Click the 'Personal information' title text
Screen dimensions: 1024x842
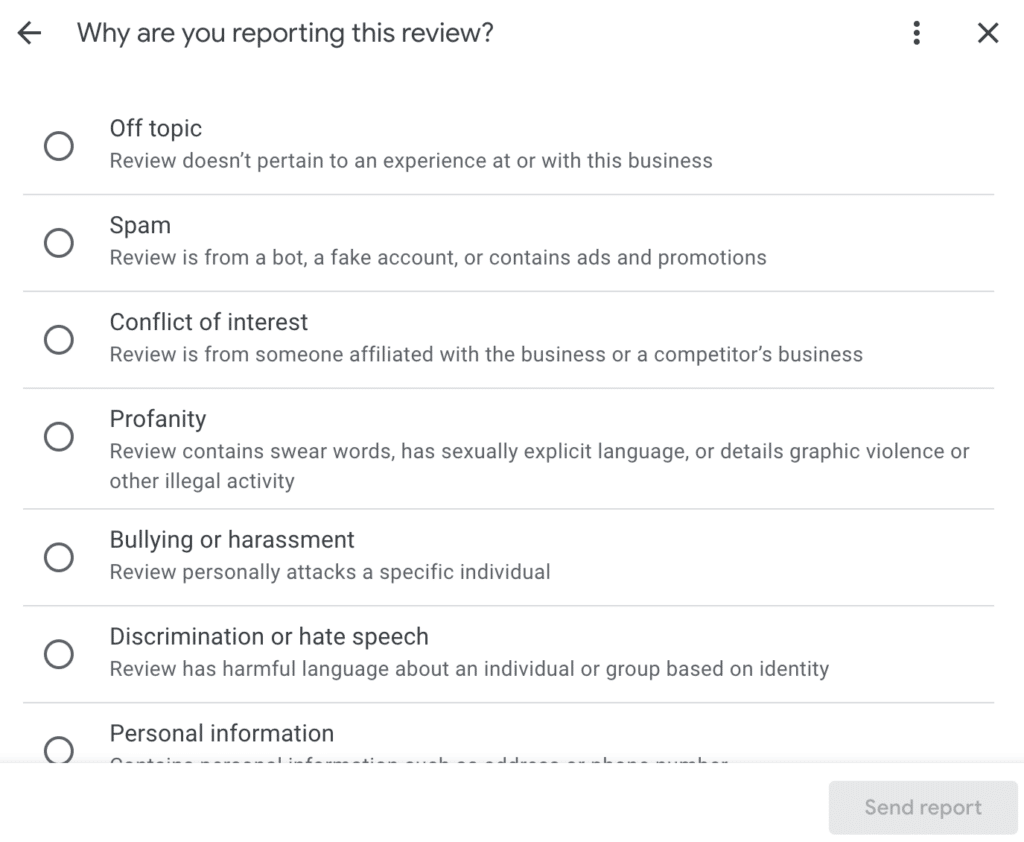pos(221,734)
